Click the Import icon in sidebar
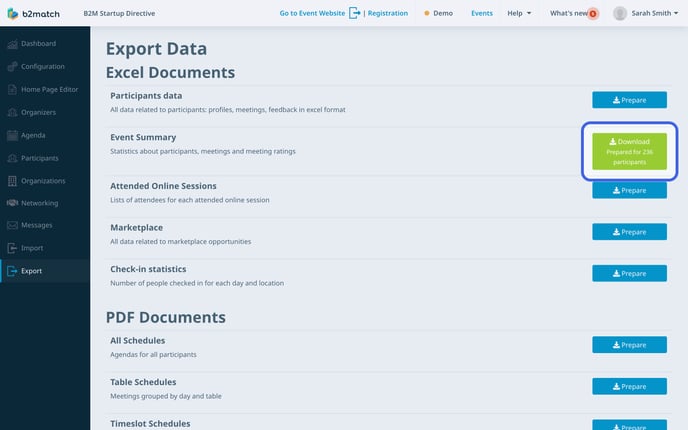This screenshot has height=430, width=688. 12,248
